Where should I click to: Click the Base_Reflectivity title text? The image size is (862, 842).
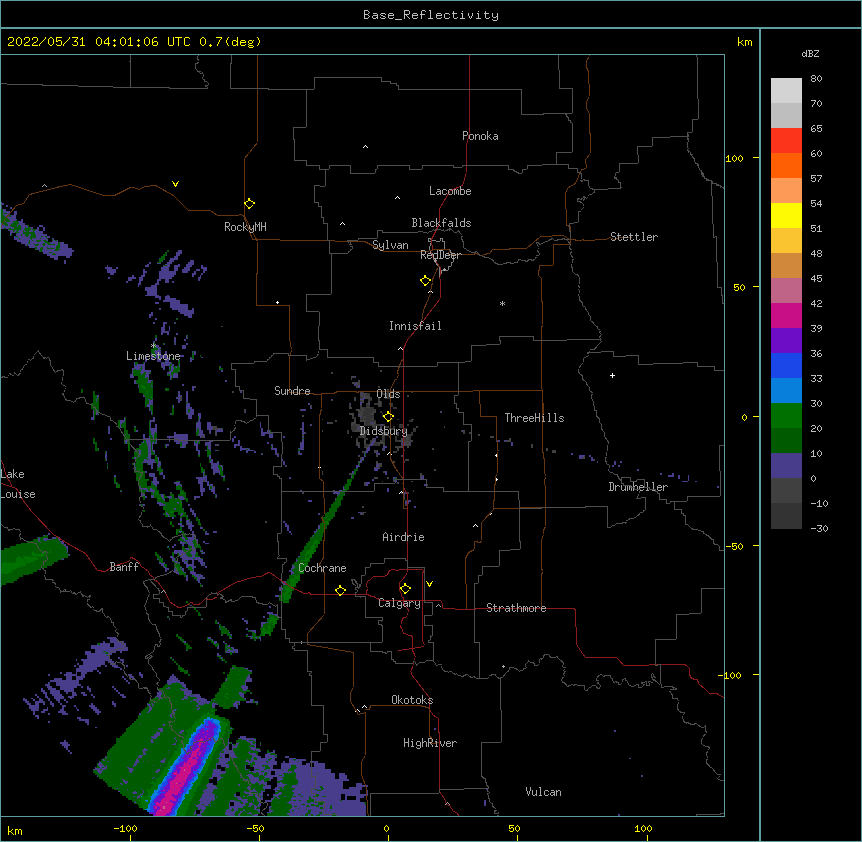[x=431, y=15]
